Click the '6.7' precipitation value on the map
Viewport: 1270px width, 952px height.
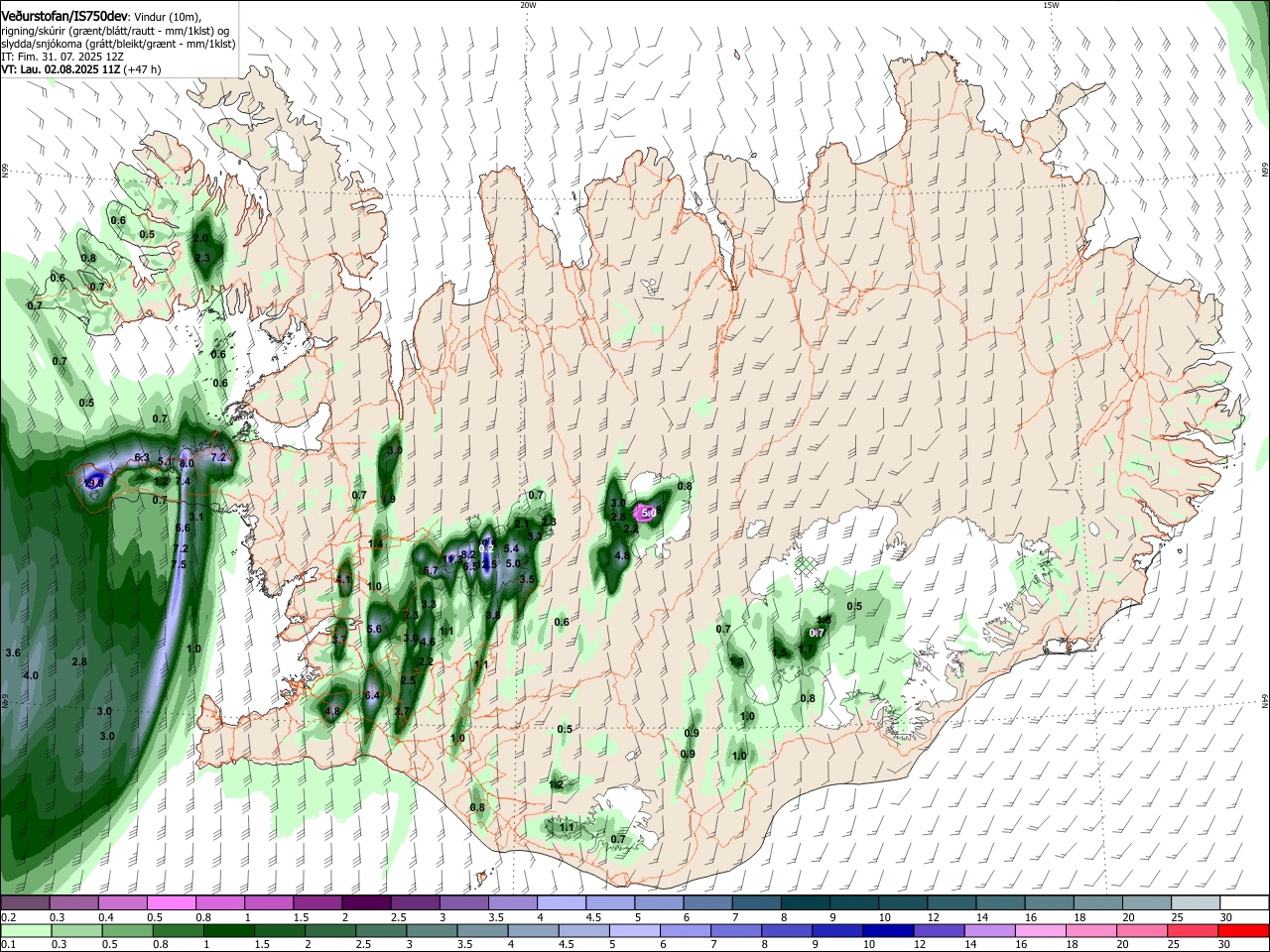431,570
